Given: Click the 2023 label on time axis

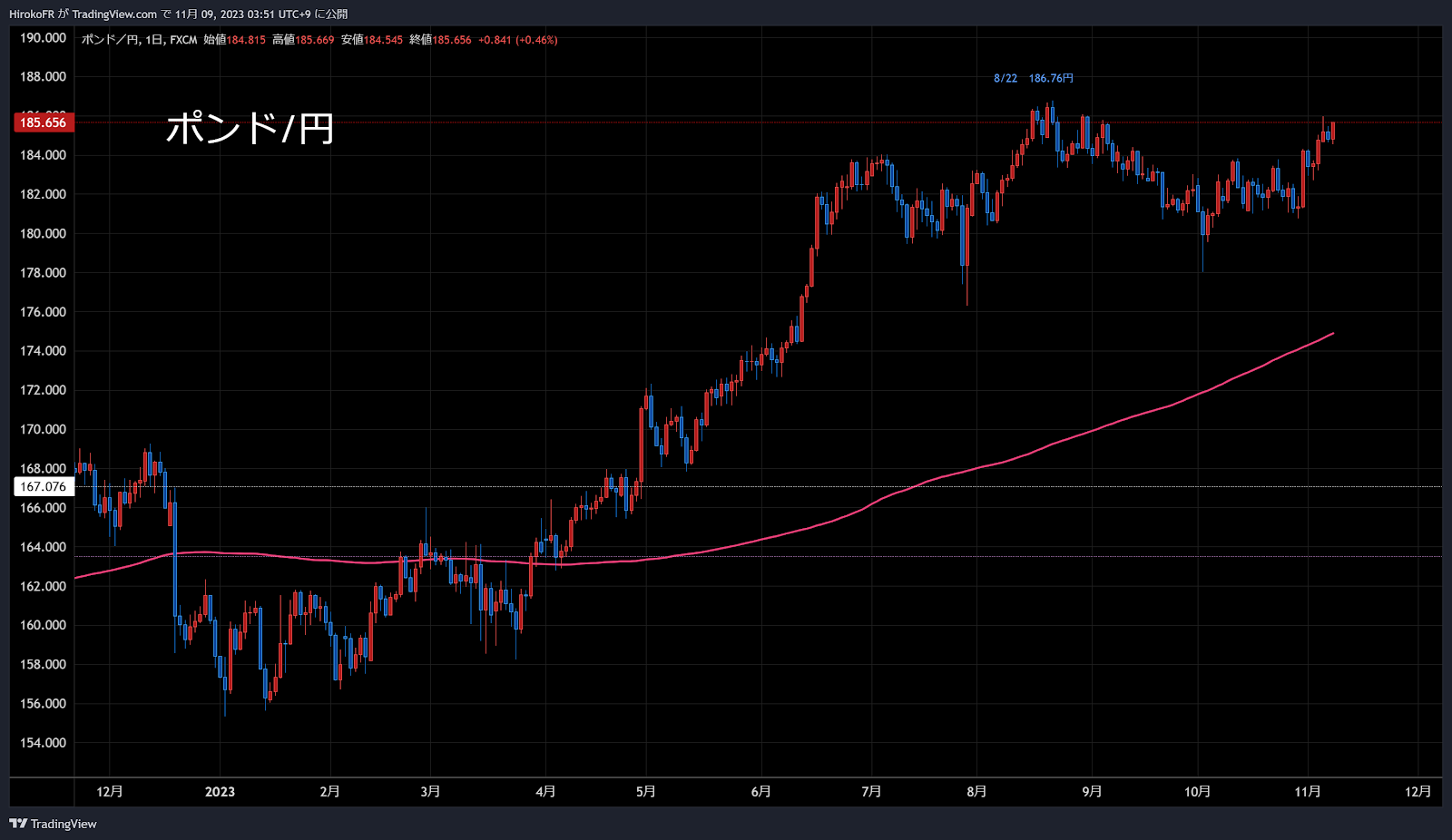Looking at the screenshot, I should coord(220,792).
